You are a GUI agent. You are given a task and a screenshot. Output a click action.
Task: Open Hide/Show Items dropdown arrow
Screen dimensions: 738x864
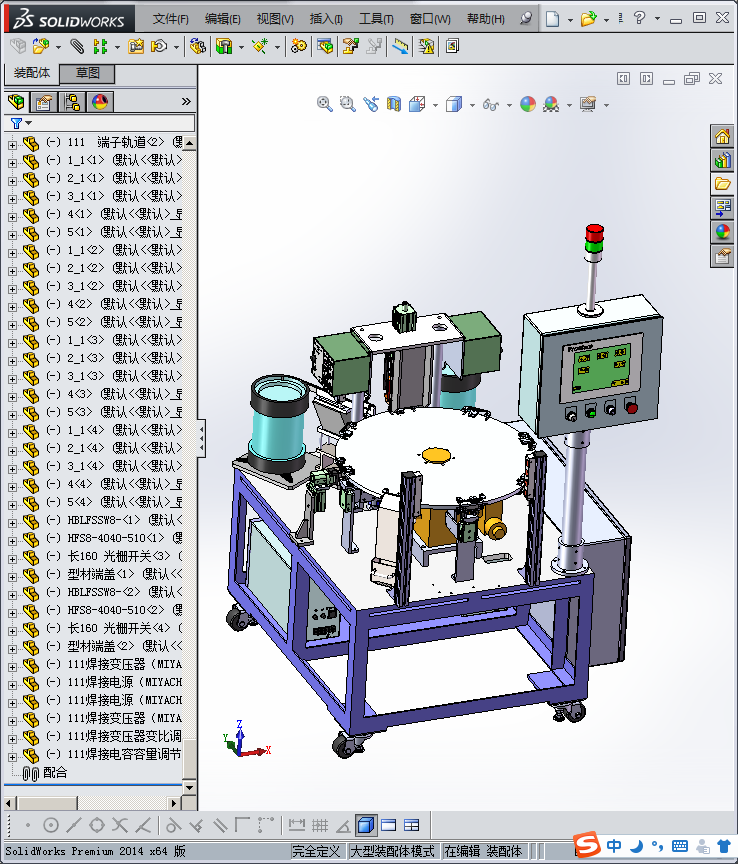tap(509, 105)
